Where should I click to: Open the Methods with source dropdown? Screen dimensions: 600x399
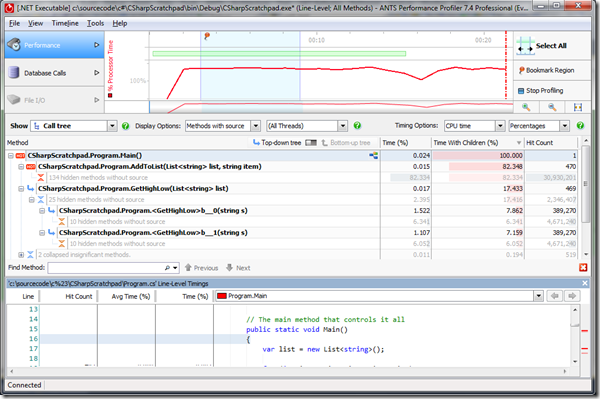[x=256, y=126]
